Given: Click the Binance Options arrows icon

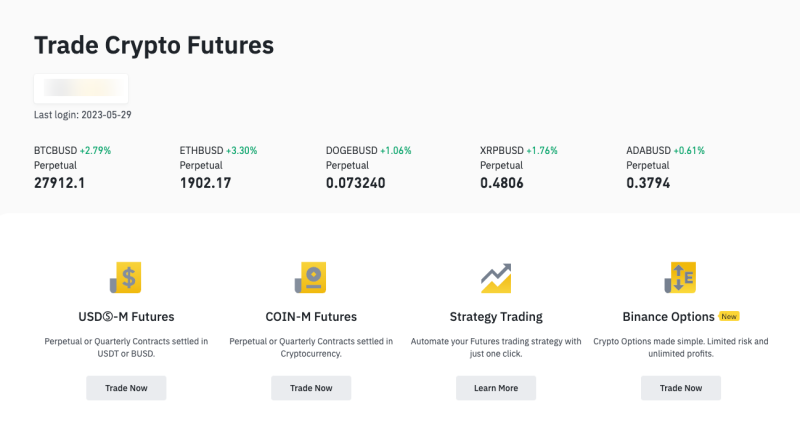Looking at the screenshot, I should click(680, 278).
